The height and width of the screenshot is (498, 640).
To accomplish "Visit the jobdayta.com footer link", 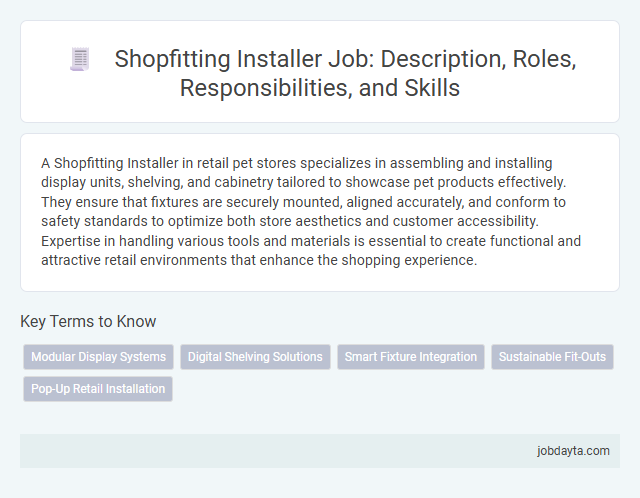I will (x=573, y=451).
